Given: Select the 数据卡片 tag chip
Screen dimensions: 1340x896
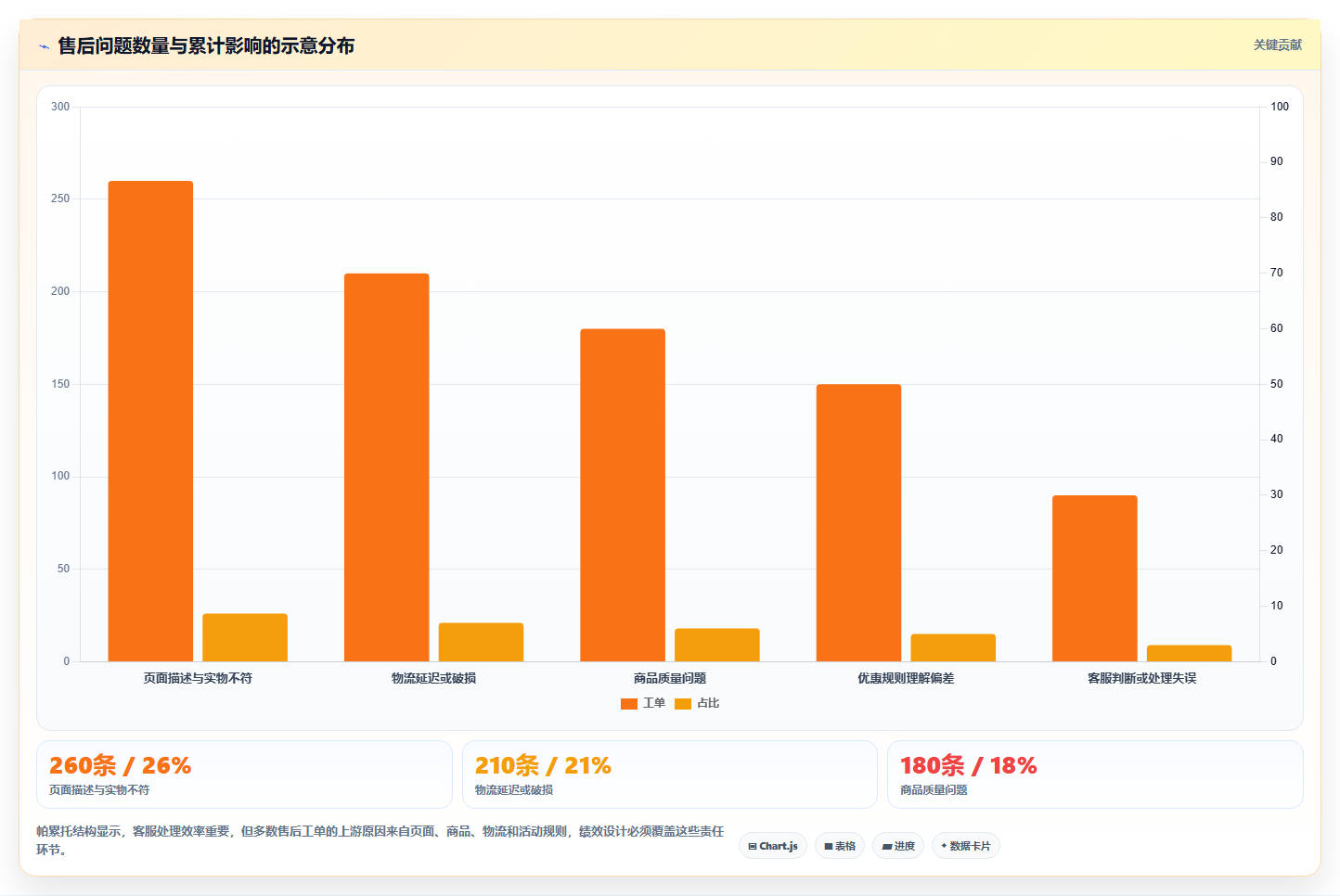Looking at the screenshot, I should 966,846.
